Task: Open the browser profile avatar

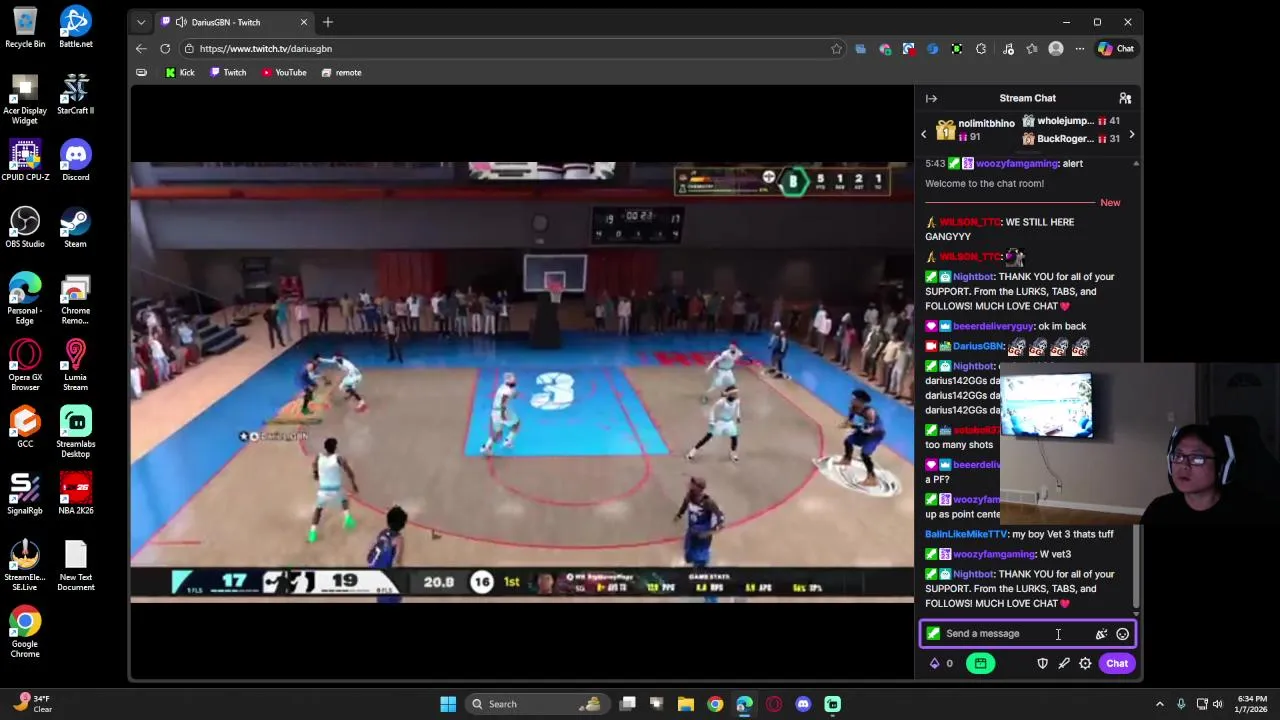Action: pos(1056,48)
